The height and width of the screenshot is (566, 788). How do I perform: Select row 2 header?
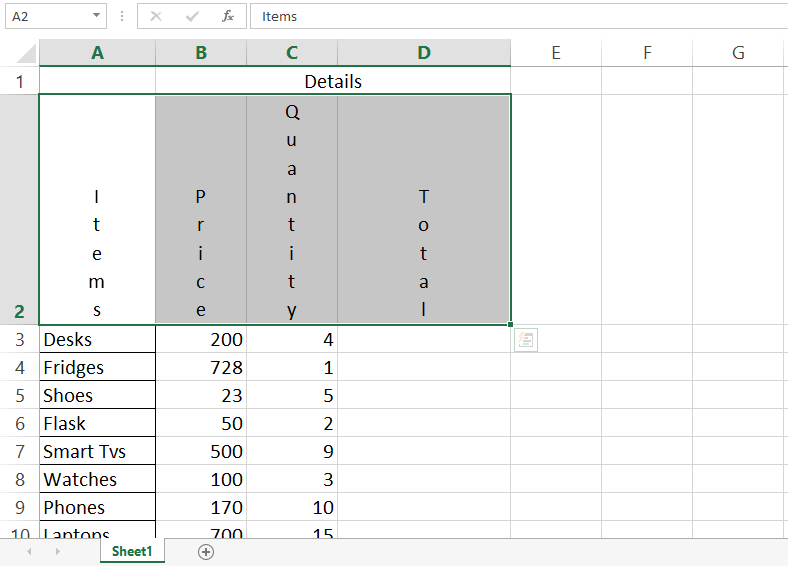pos(19,210)
